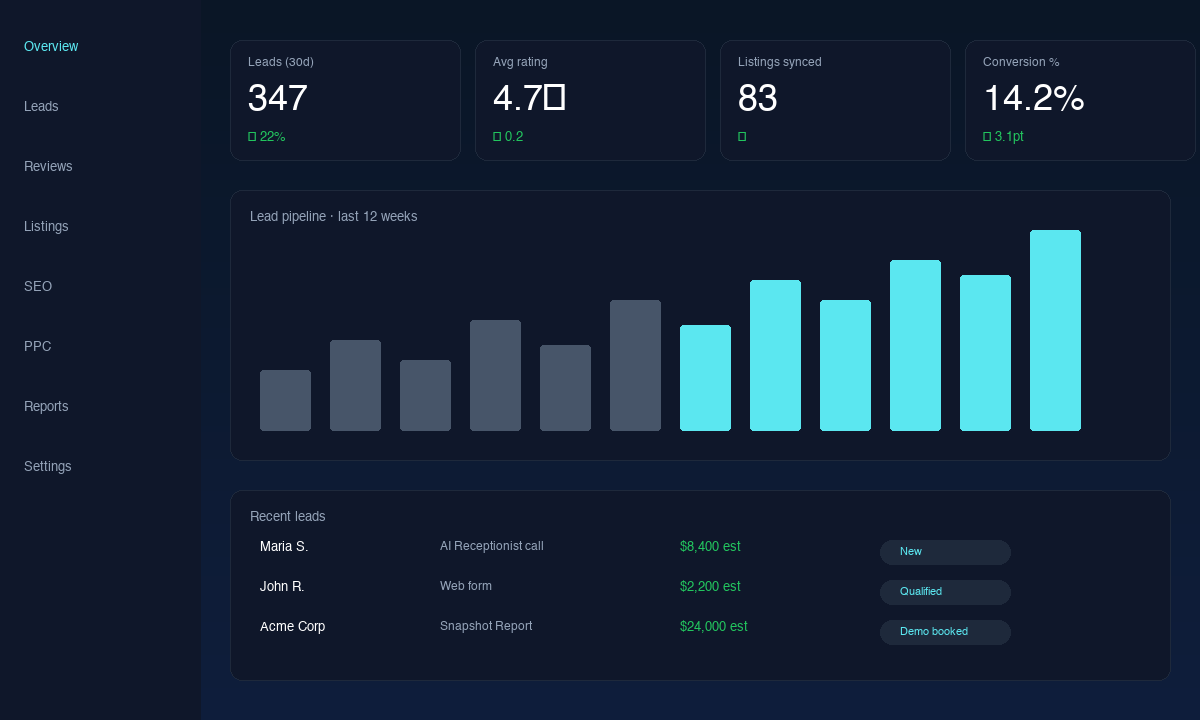
Task: Click the 'Lead pipeline · last 12 weeks' heading
Action: click(x=334, y=216)
